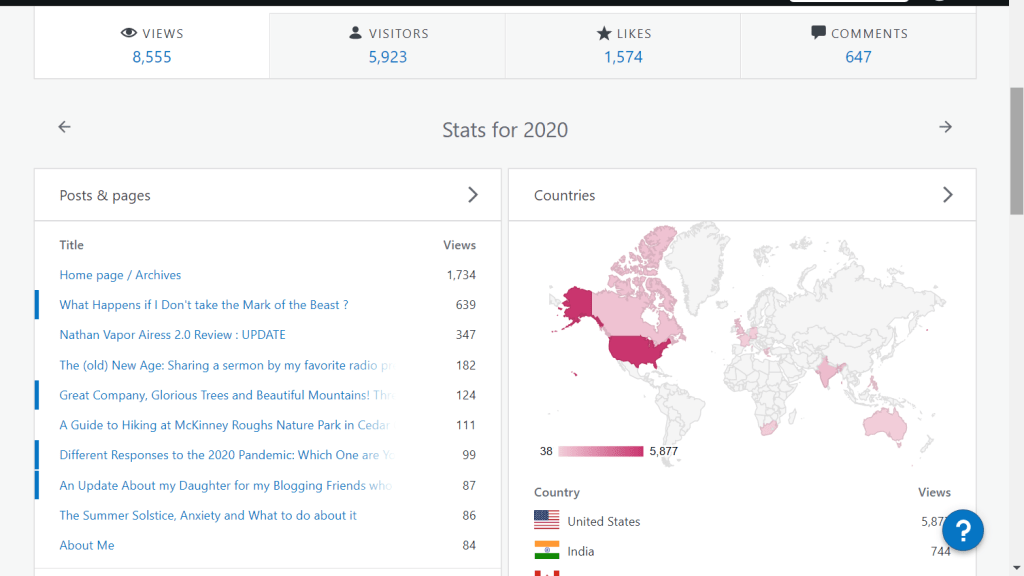Click the speech bubble Comments icon

(x=818, y=33)
